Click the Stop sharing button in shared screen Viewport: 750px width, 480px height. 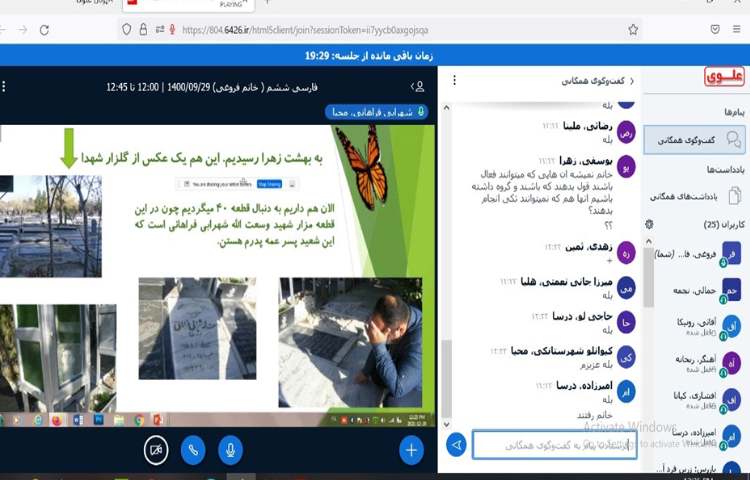pyautogui.click(x=269, y=184)
